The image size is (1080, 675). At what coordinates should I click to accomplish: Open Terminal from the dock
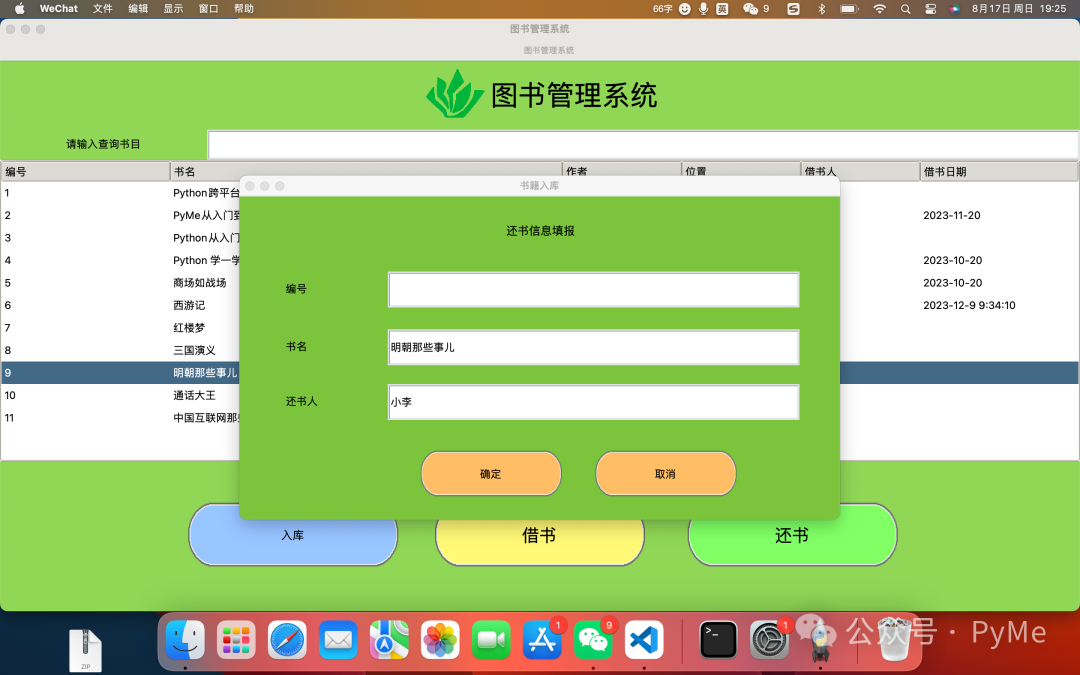[718, 640]
